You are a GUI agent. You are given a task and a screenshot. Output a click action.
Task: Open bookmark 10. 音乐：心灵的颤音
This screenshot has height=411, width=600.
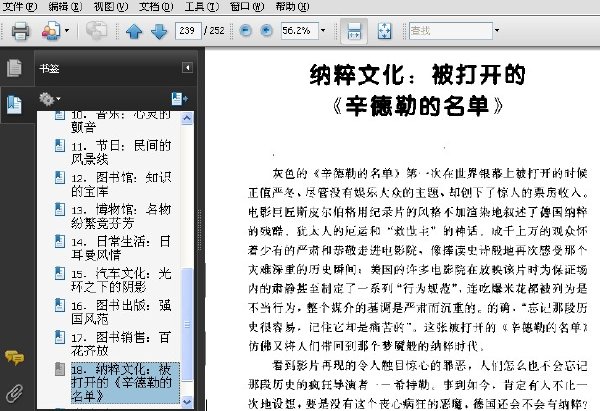[x=121, y=121]
